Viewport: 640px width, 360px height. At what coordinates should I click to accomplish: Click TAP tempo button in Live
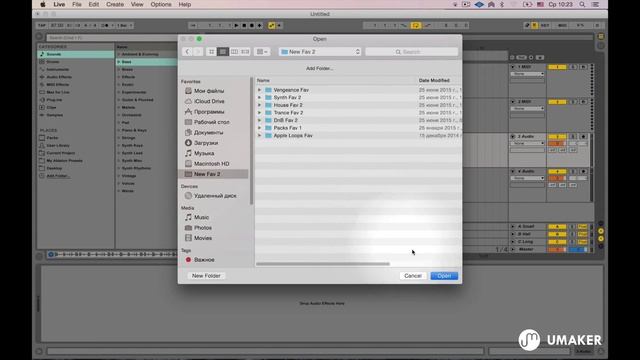42,25
